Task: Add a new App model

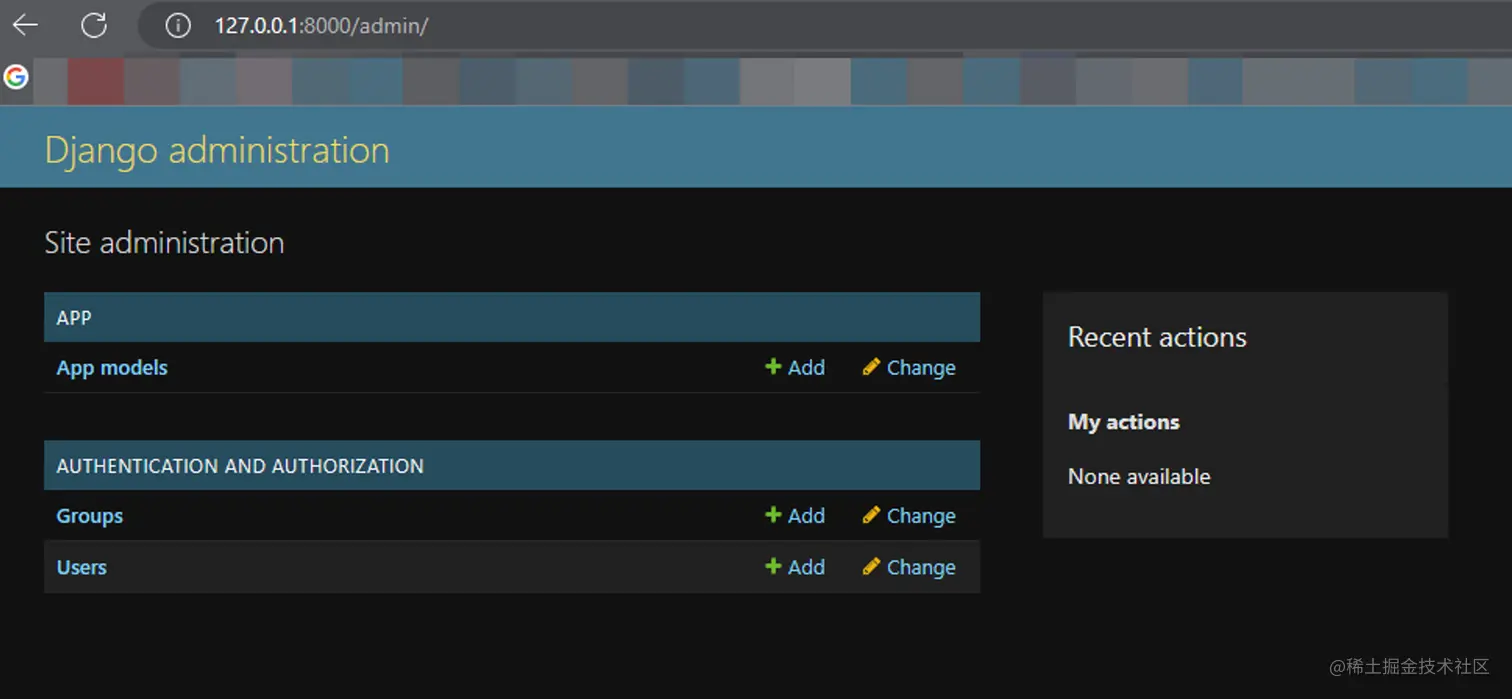Action: point(795,368)
